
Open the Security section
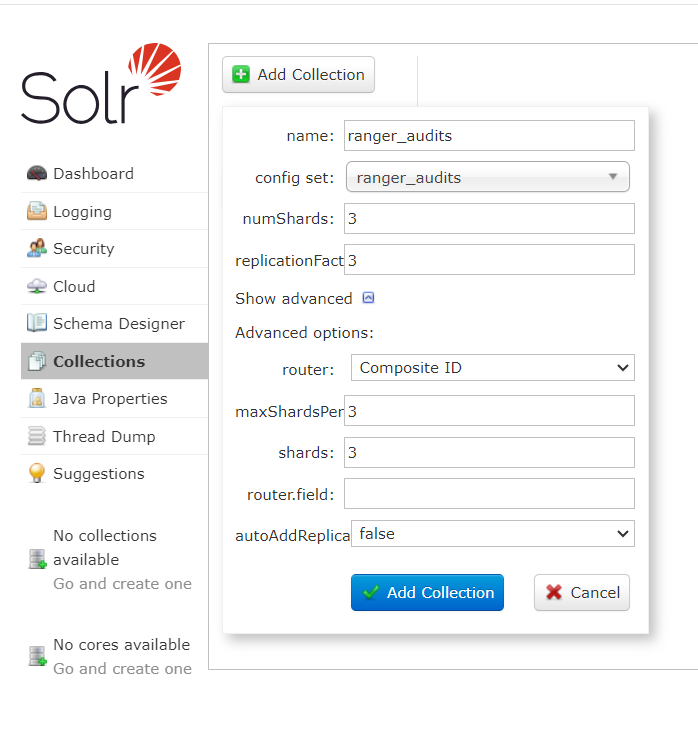[x=114, y=249]
